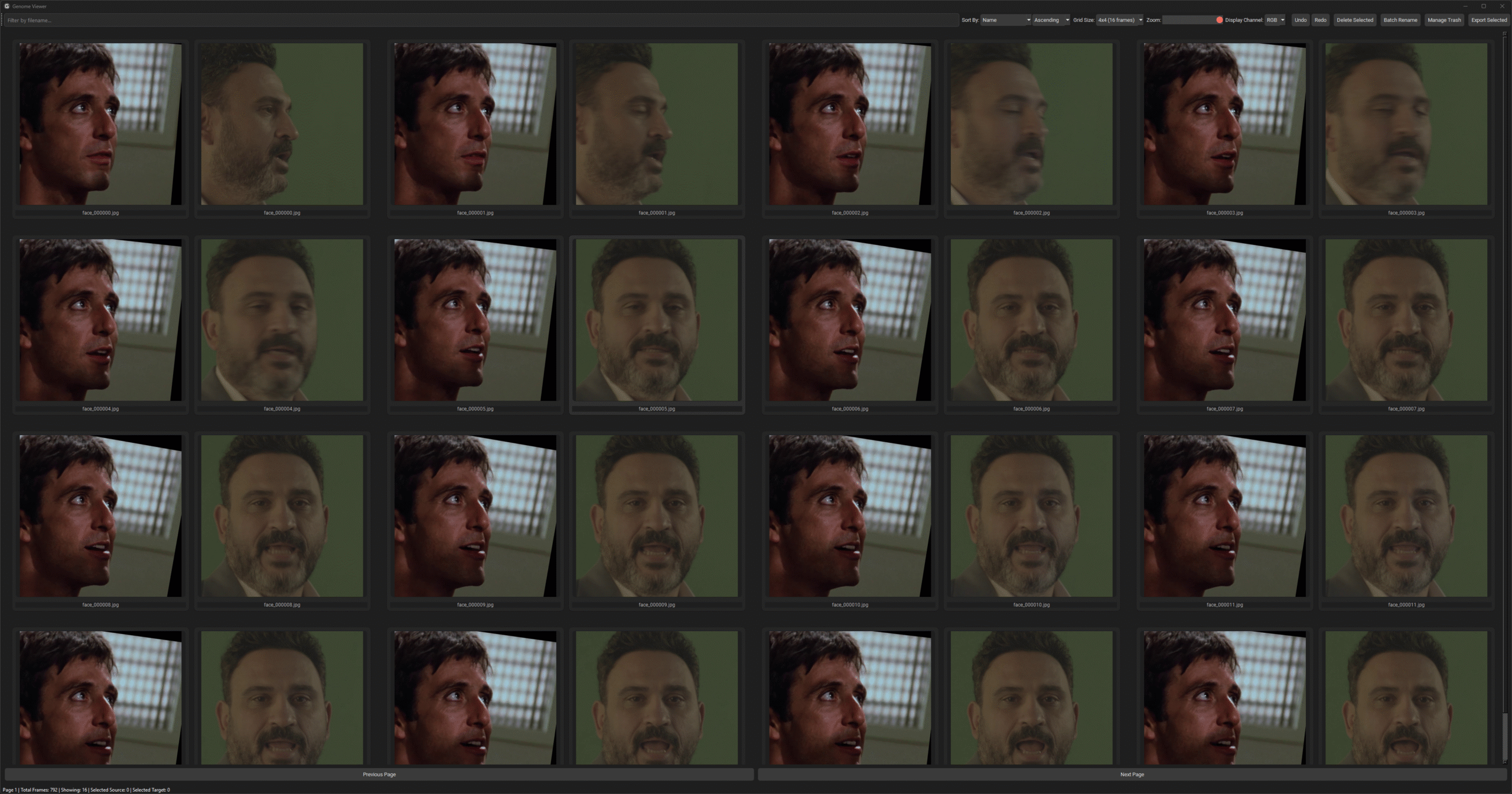Screen dimensions: 1512x794
Task: Select green-background thumbnail face_000009.jpg
Action: pyautogui.click(x=657, y=516)
